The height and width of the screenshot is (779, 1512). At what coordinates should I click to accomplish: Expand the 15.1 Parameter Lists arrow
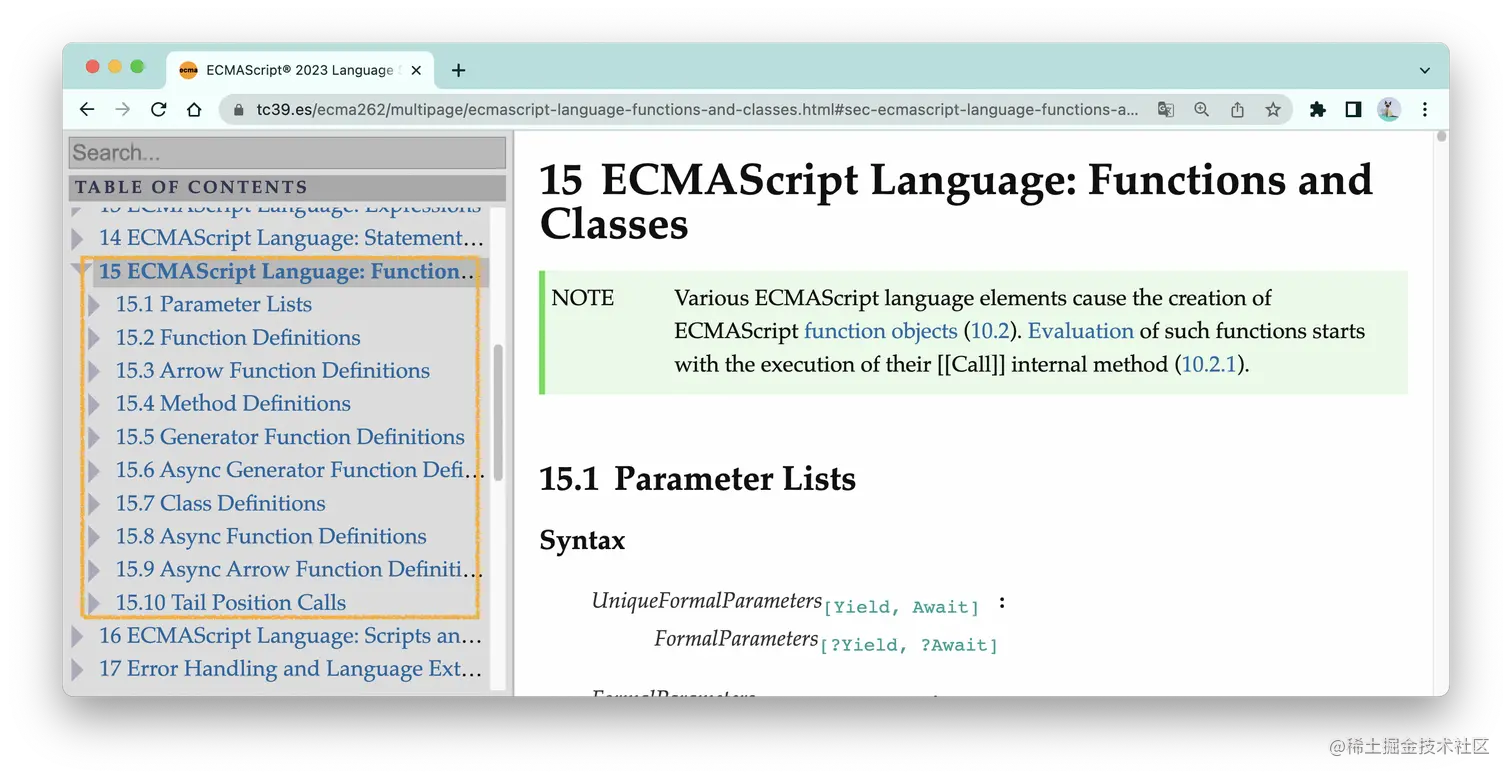(x=95, y=305)
